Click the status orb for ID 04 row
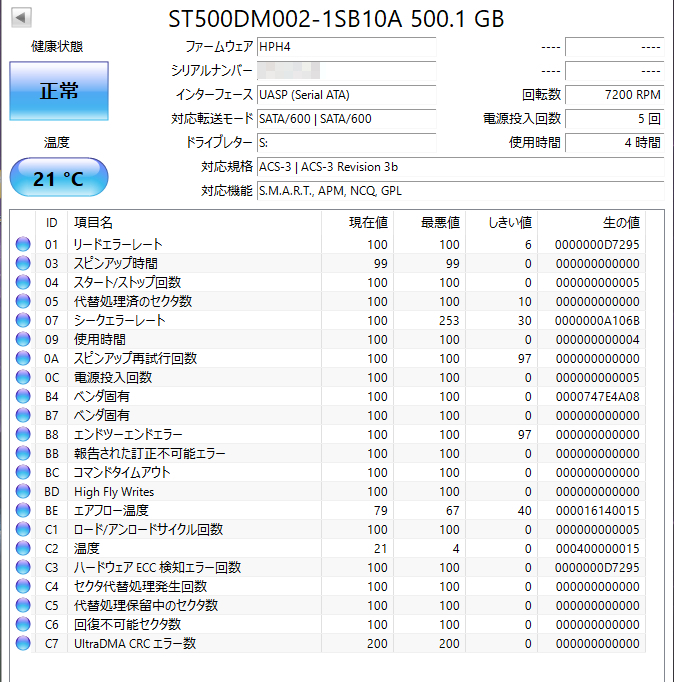This screenshot has width=674, height=682. coord(23,282)
